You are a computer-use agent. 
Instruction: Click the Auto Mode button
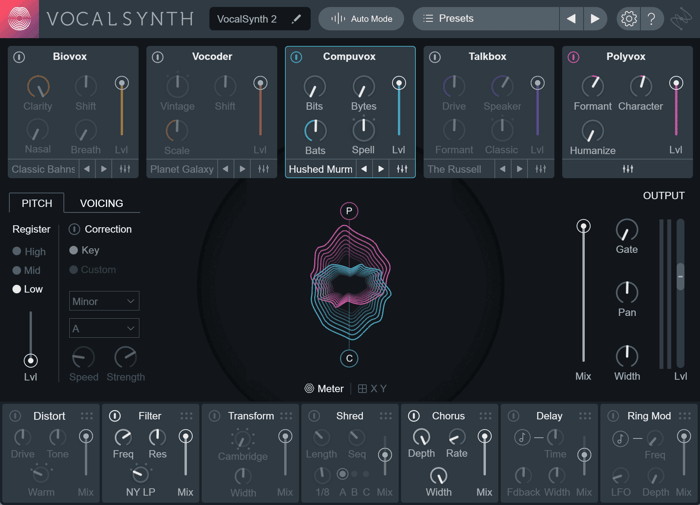tap(361, 19)
